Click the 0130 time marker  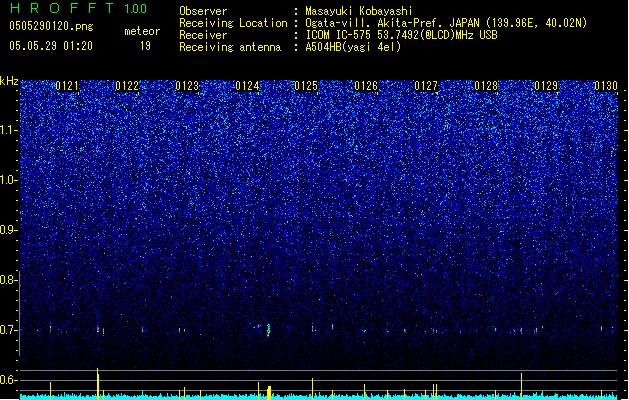(606, 86)
